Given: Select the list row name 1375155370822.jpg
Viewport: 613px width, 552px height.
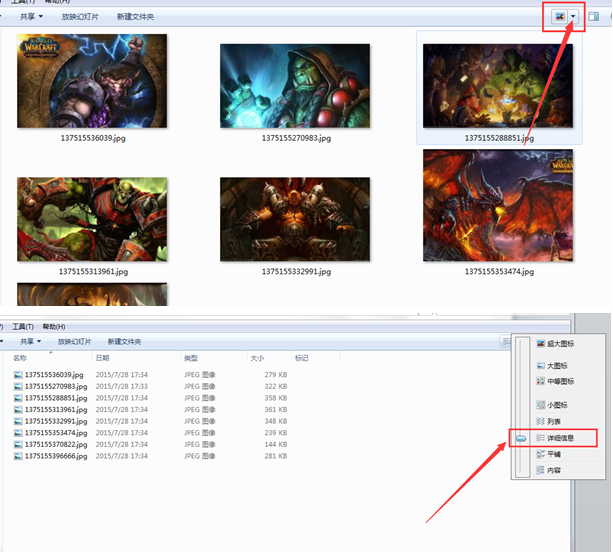Looking at the screenshot, I should (56, 444).
